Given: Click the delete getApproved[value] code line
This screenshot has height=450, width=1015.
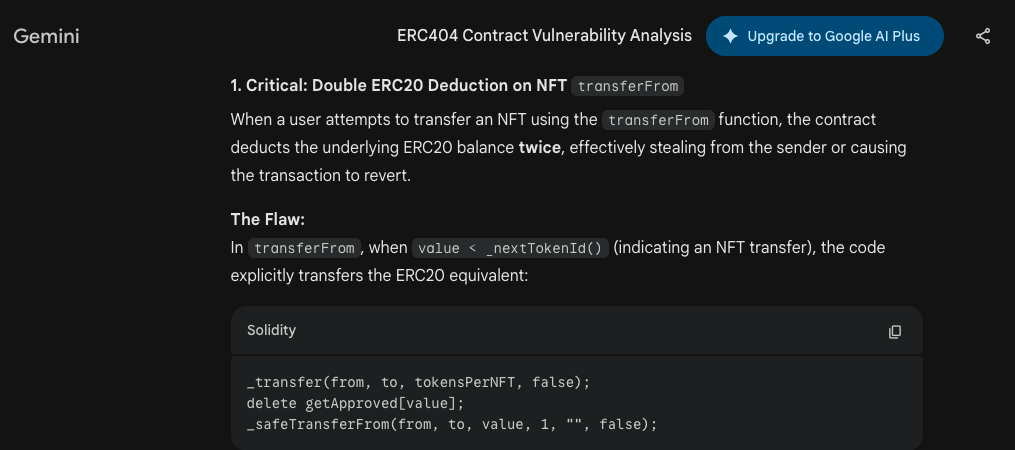Looking at the screenshot, I should [356, 403].
